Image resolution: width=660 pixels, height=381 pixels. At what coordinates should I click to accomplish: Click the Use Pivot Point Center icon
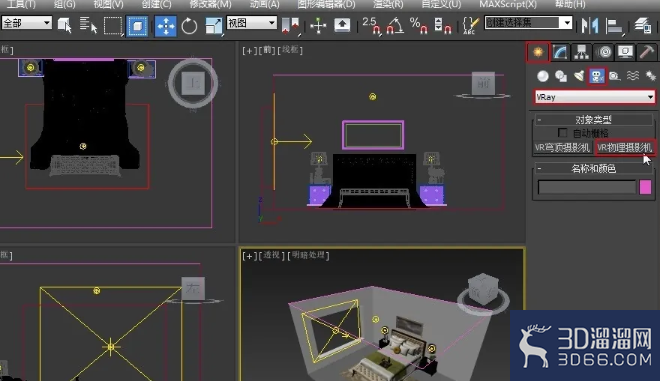pyautogui.click(x=290, y=26)
